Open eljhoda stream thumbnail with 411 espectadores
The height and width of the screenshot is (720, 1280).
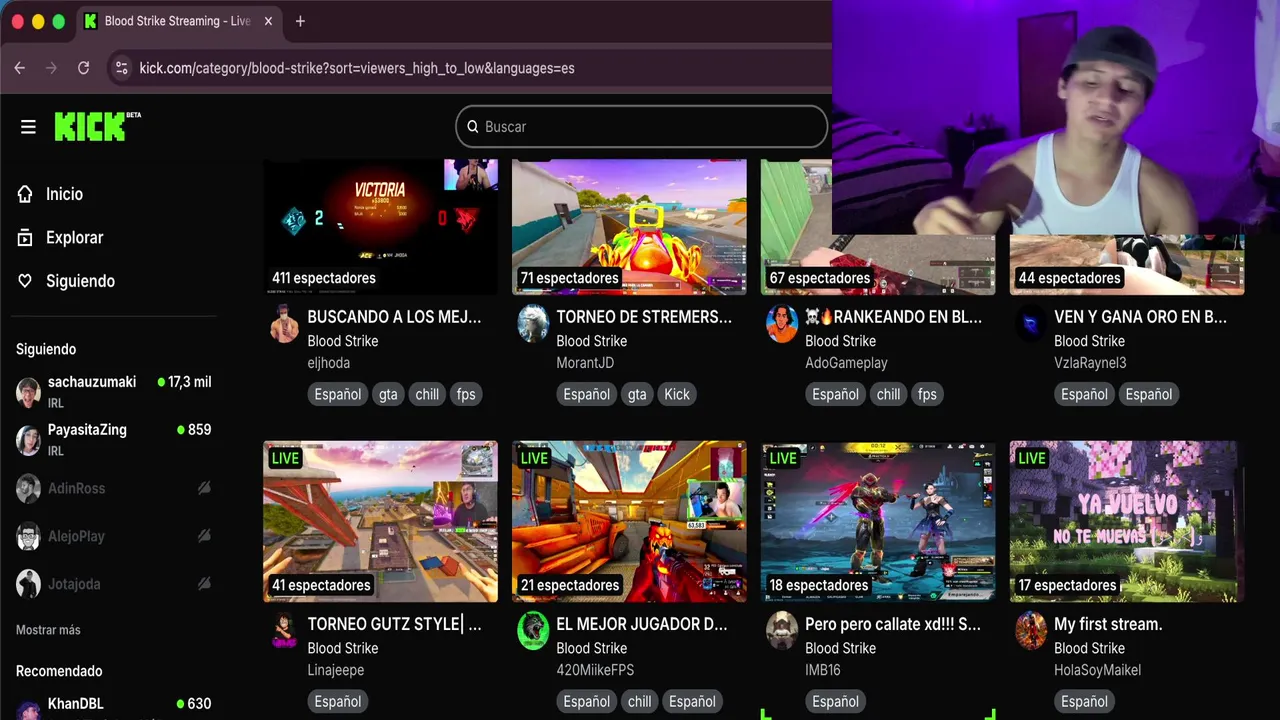coord(380,227)
